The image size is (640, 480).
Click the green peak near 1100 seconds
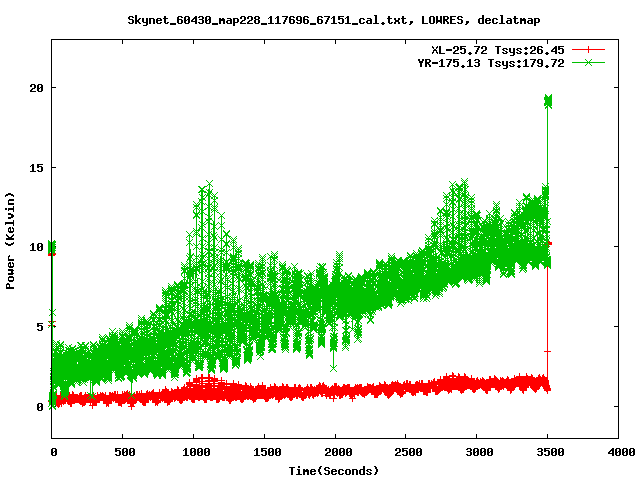tap(209, 184)
